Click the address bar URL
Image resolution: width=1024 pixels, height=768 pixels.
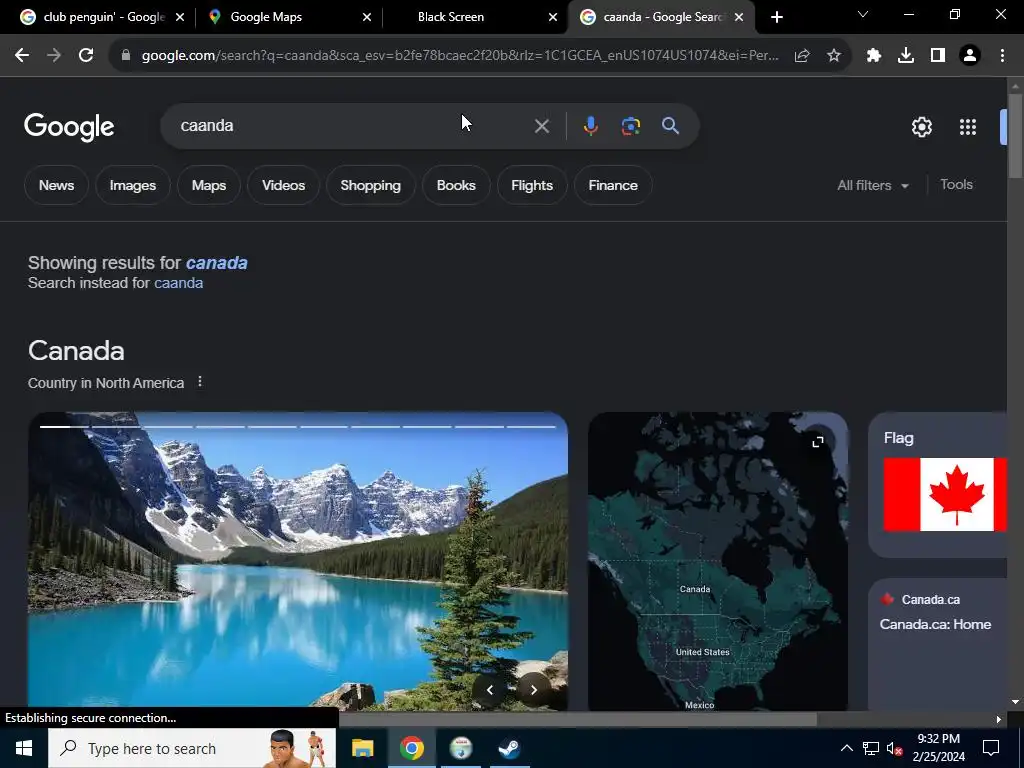coord(460,56)
